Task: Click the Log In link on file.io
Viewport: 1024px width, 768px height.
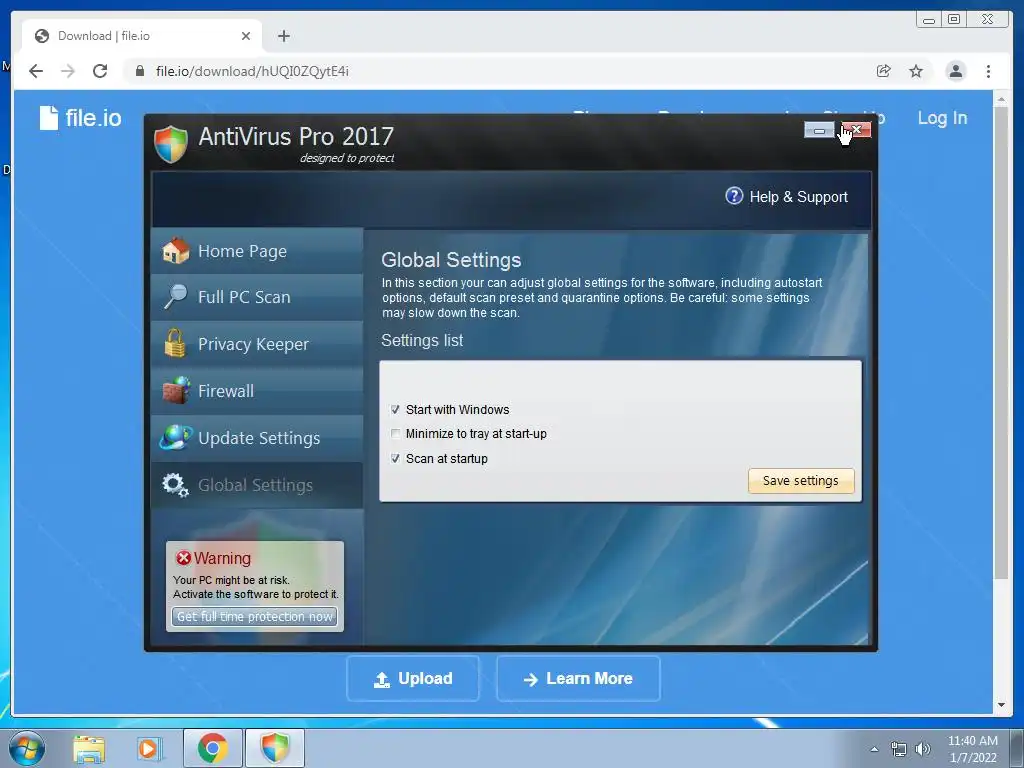Action: point(942,118)
